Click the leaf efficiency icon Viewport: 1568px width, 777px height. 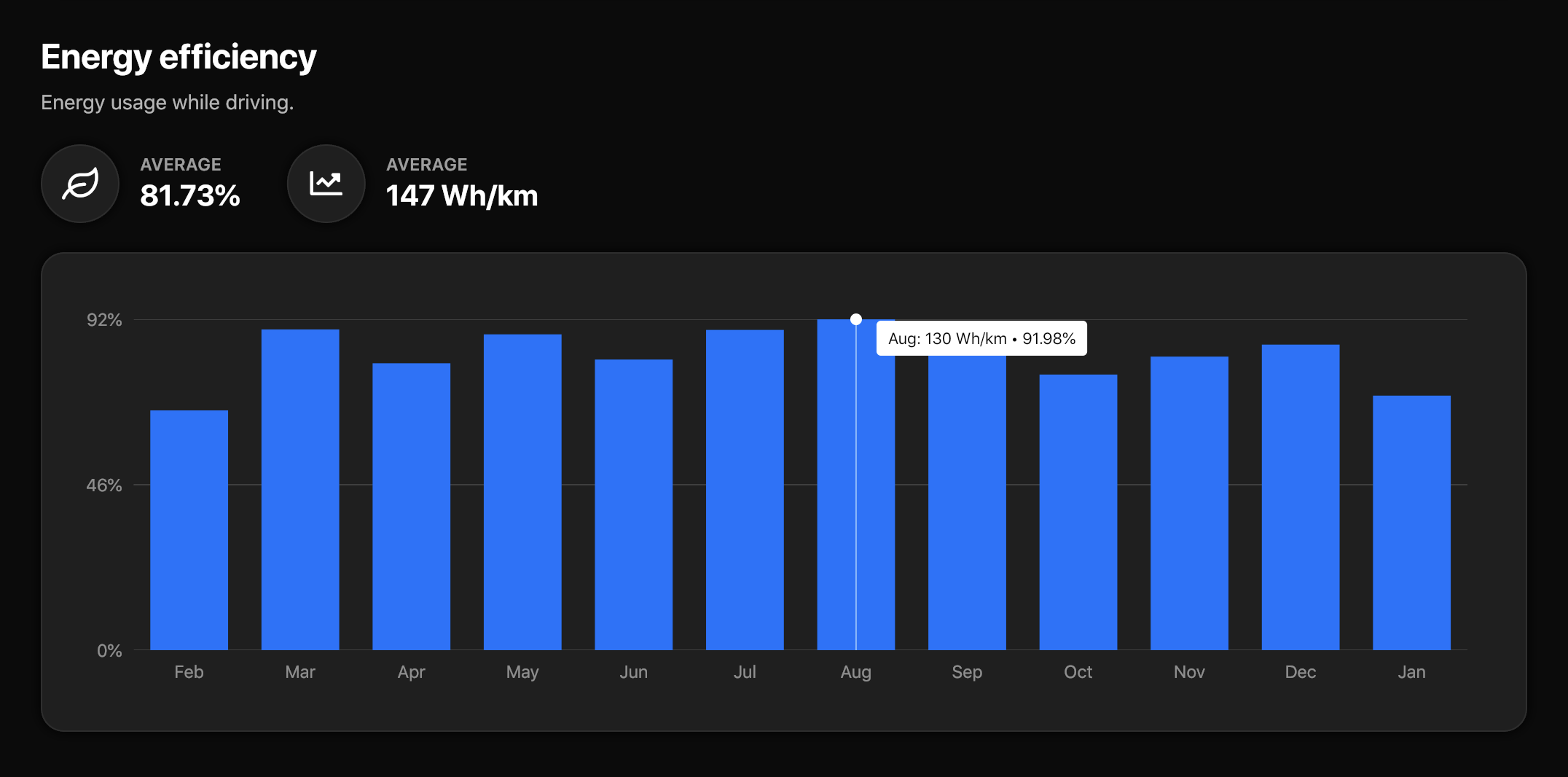tap(80, 184)
